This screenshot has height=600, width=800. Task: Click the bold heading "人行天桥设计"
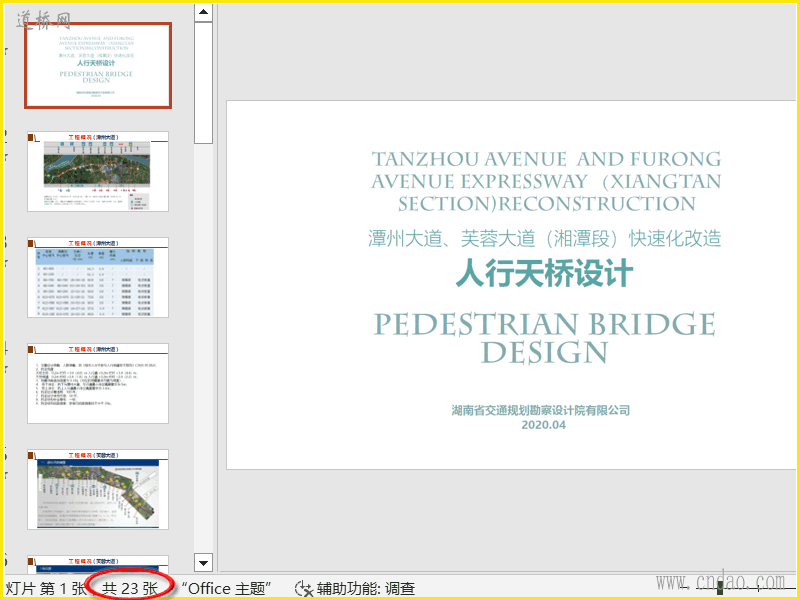[x=544, y=273]
